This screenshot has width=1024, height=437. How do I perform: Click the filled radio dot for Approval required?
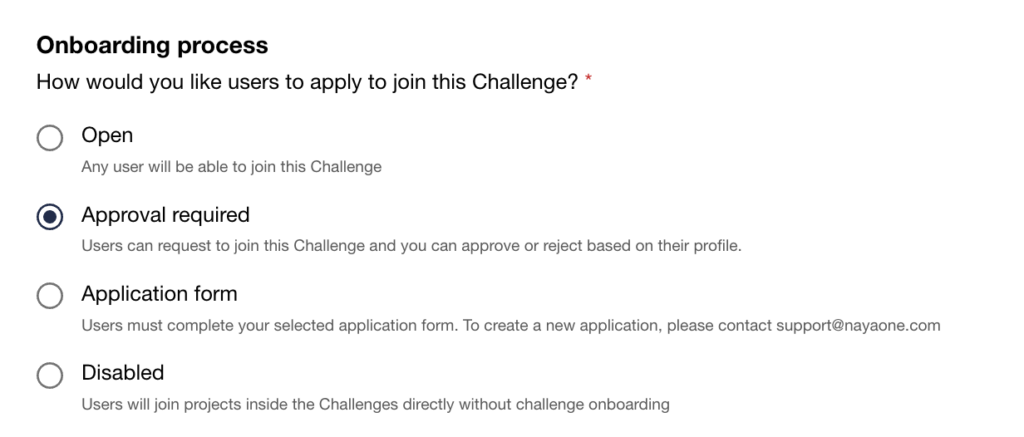click(x=50, y=217)
